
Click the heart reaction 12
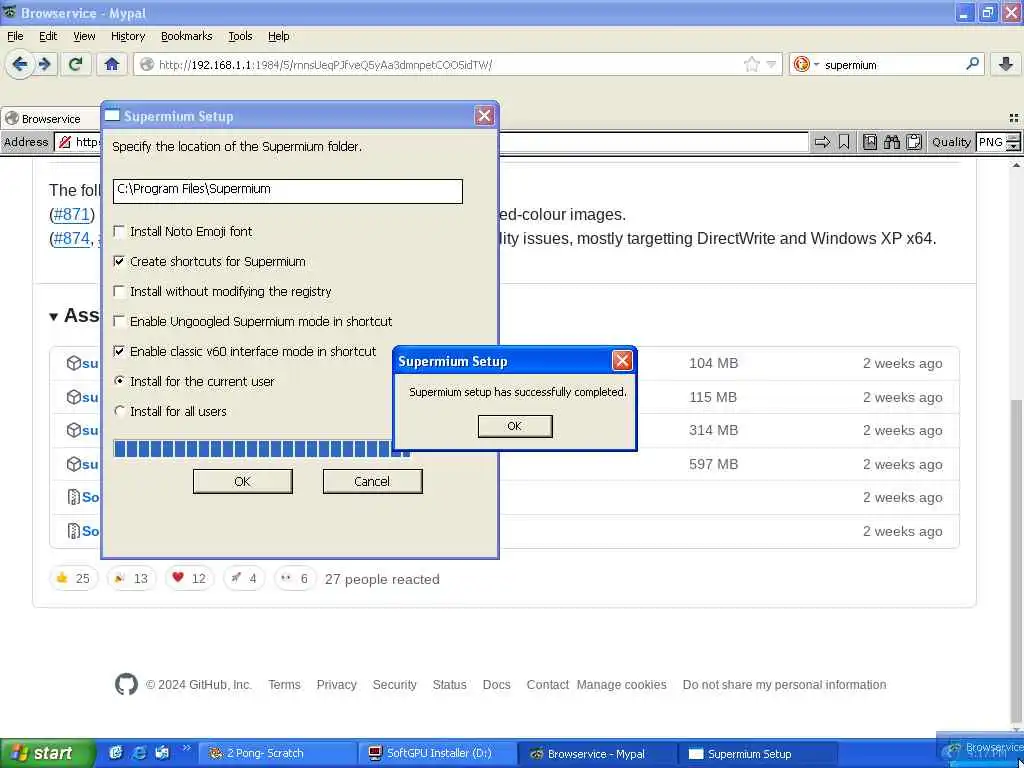189,578
